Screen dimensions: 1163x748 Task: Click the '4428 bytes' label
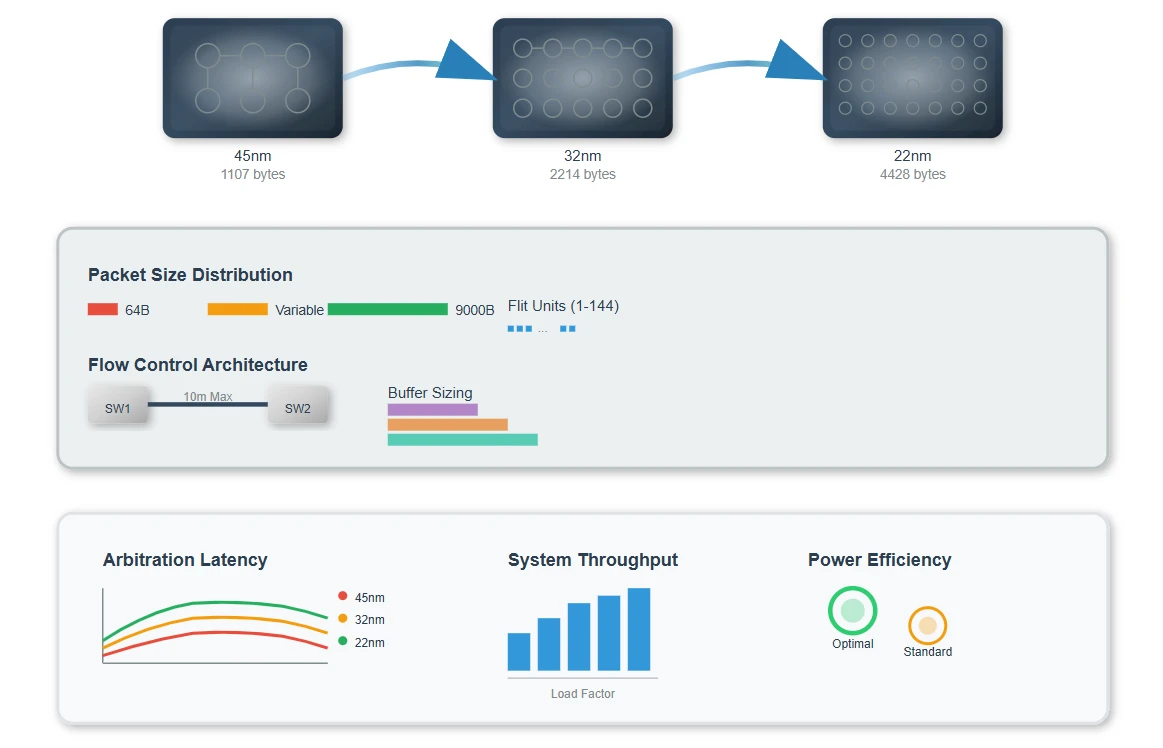(912, 174)
